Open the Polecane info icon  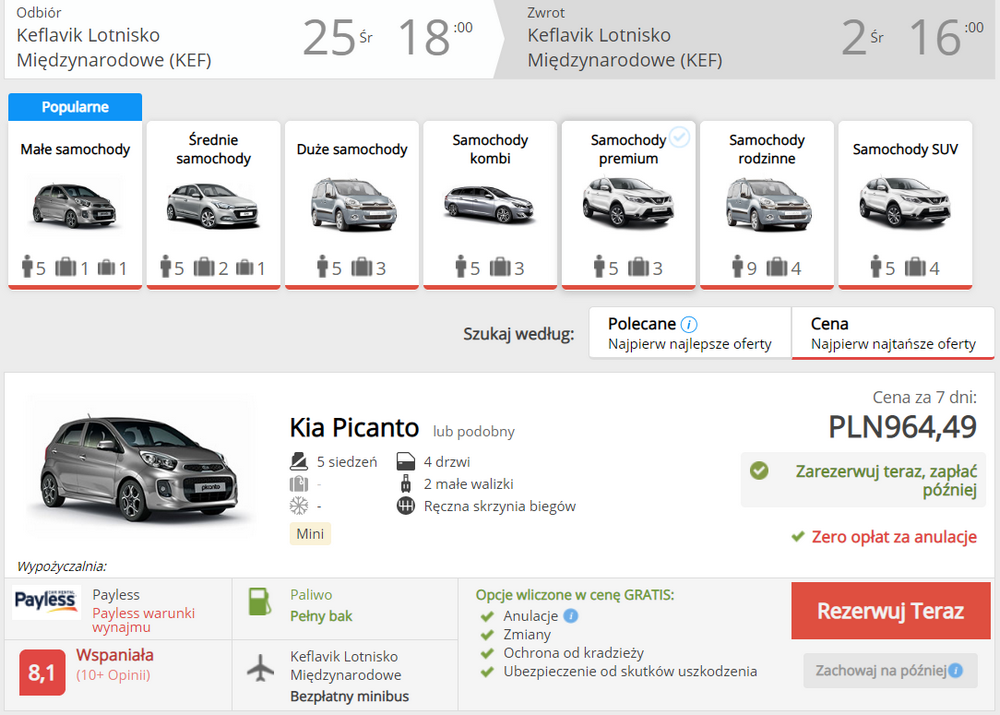click(689, 325)
